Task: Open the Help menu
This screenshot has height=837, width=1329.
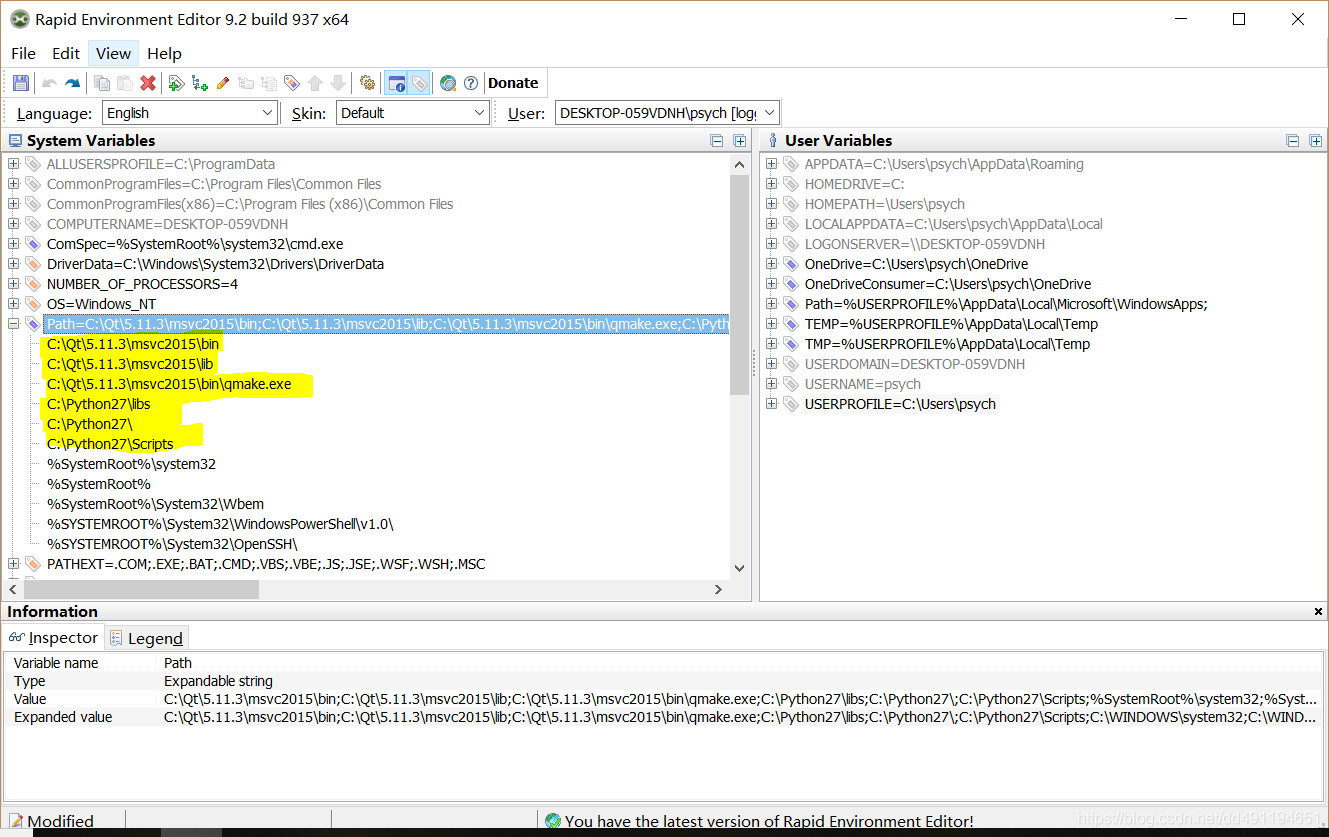Action: (x=164, y=54)
